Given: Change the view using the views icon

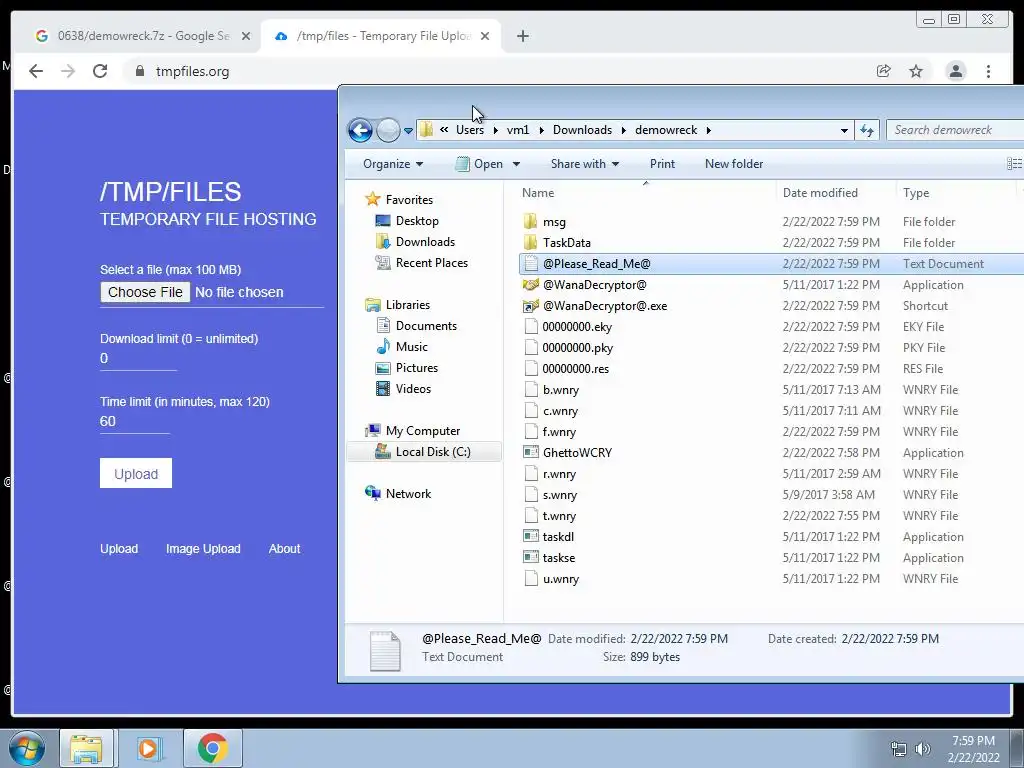Looking at the screenshot, I should pyautogui.click(x=1014, y=164).
